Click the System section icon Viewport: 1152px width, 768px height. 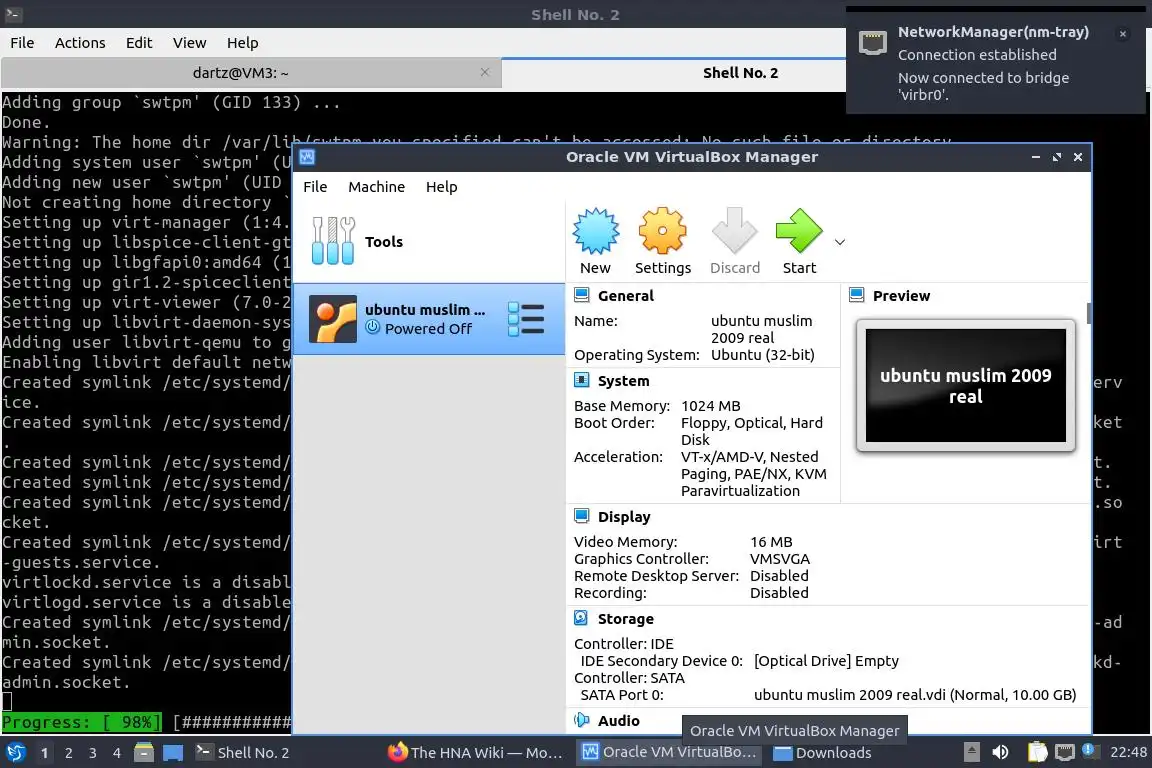(581, 380)
